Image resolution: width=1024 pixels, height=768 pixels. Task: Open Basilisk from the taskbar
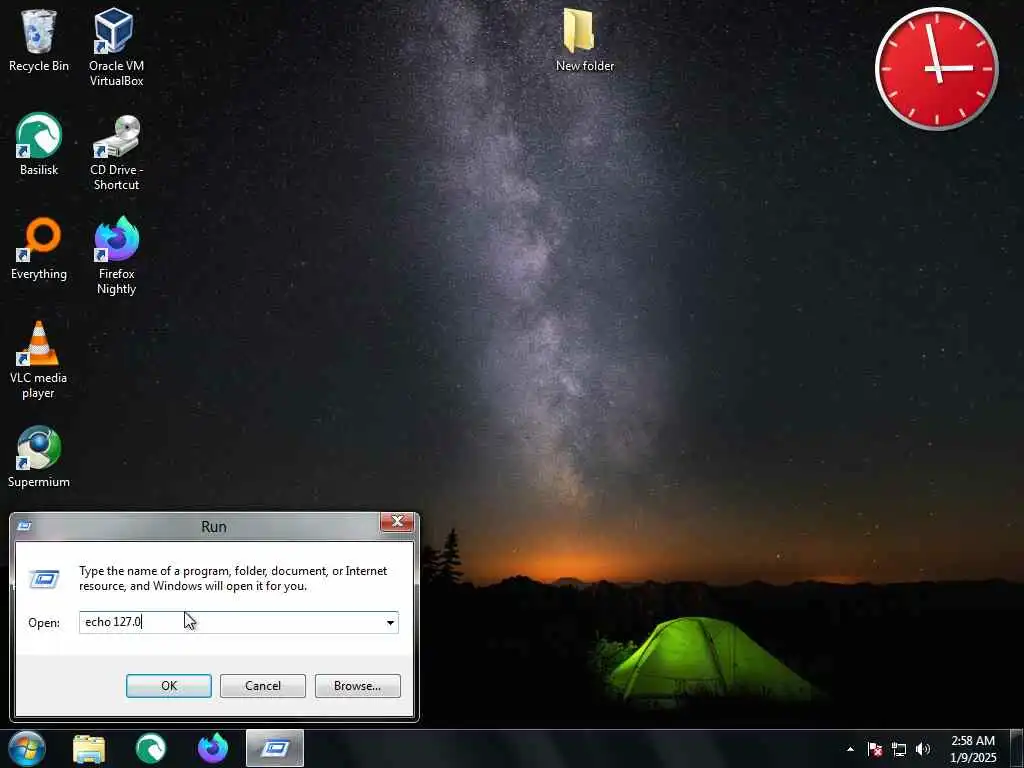click(151, 749)
